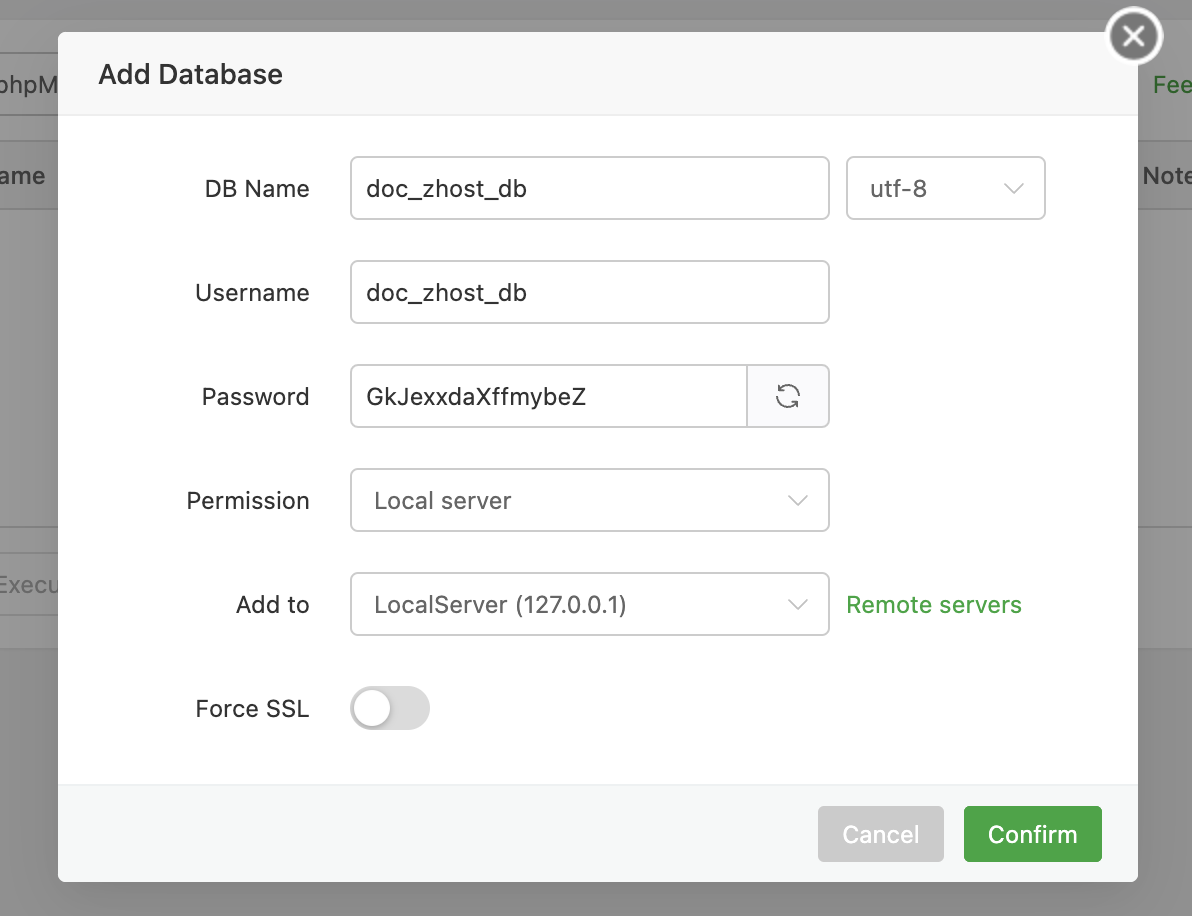Expand the Permission dropdown showing Local server

pos(589,500)
